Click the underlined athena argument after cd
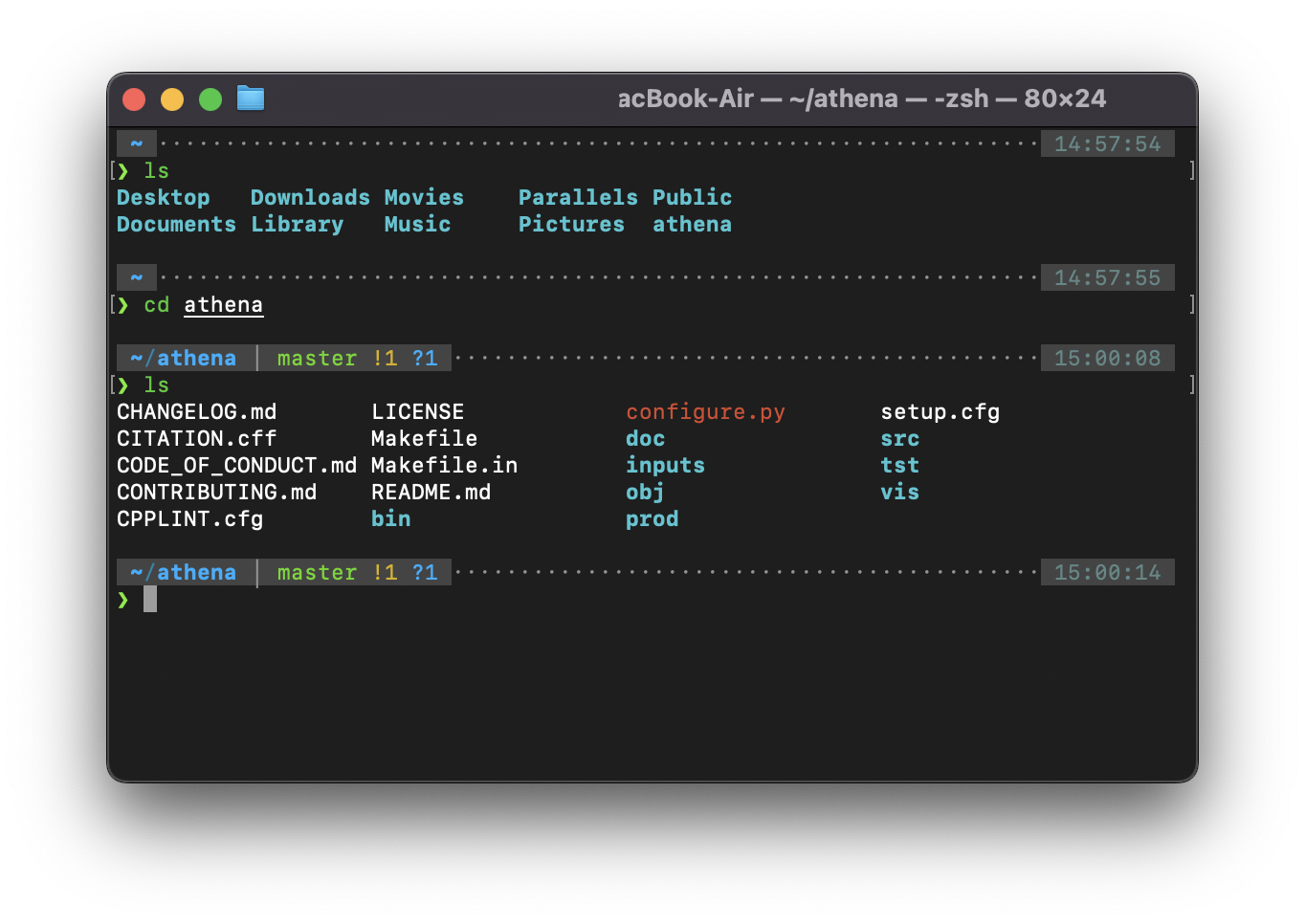 [x=223, y=305]
